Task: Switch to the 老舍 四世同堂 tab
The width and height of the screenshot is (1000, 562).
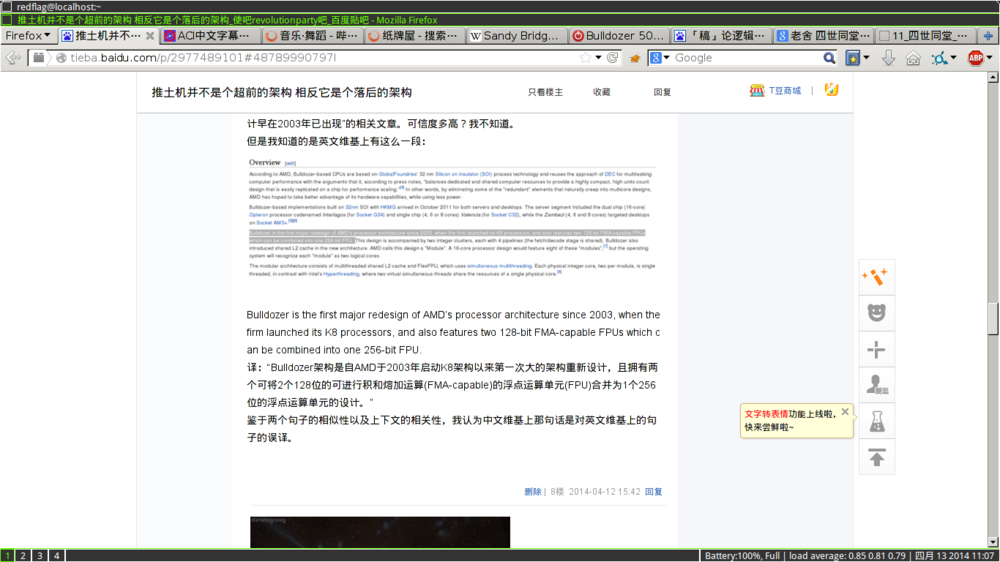Action: [823, 36]
